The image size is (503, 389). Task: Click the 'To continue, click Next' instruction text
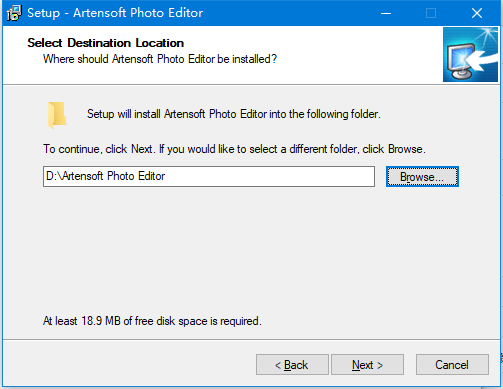click(234, 149)
